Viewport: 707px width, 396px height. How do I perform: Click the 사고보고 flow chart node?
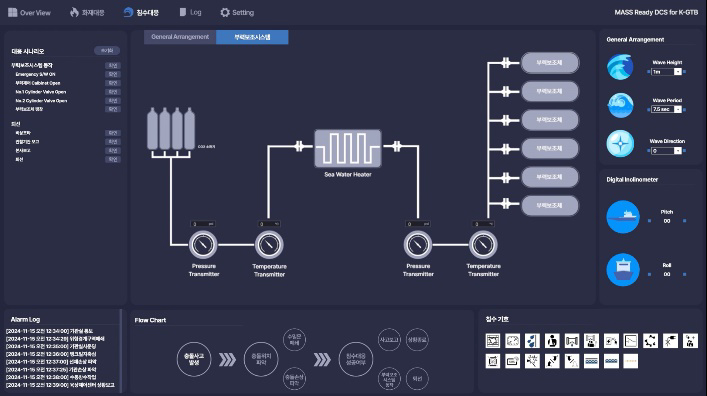(x=389, y=340)
